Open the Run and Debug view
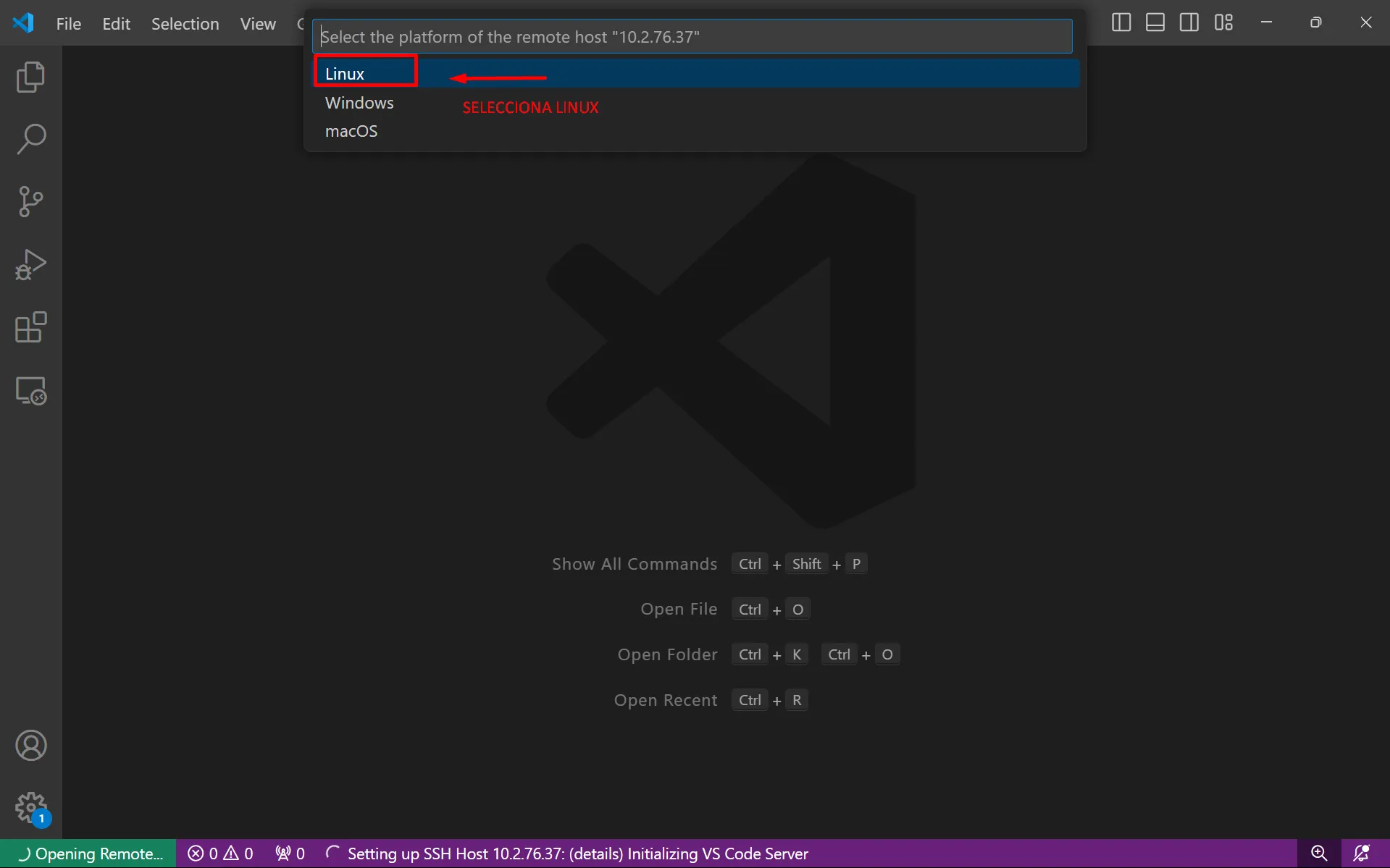Screen dimensions: 1390x868 [30, 265]
